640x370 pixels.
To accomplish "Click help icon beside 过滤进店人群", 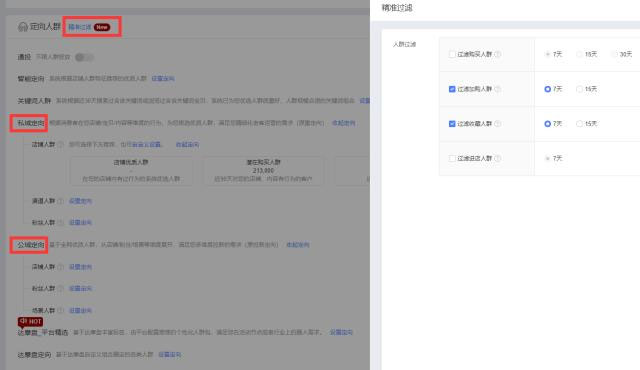I will 498,158.
